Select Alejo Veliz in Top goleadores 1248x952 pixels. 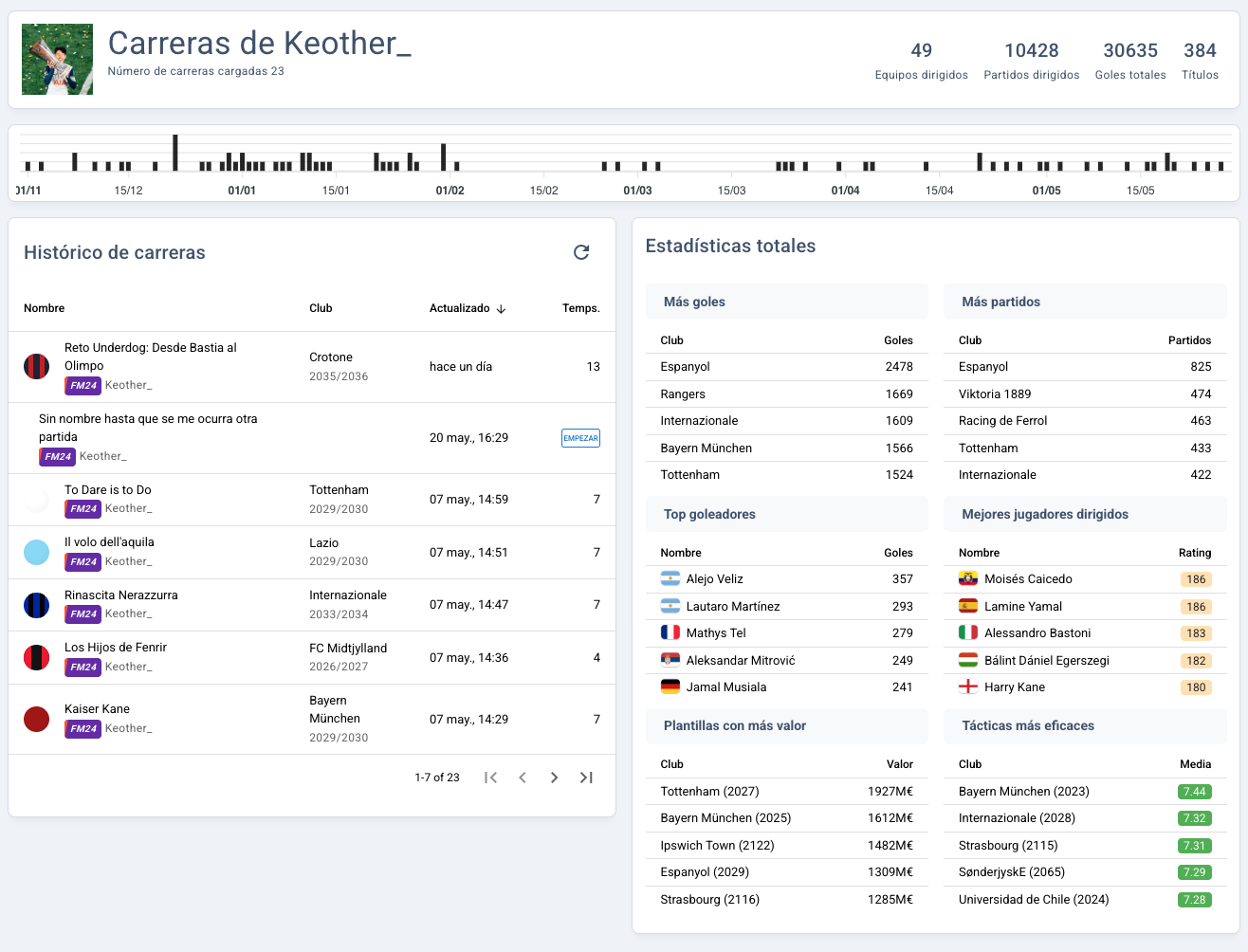tap(714, 578)
